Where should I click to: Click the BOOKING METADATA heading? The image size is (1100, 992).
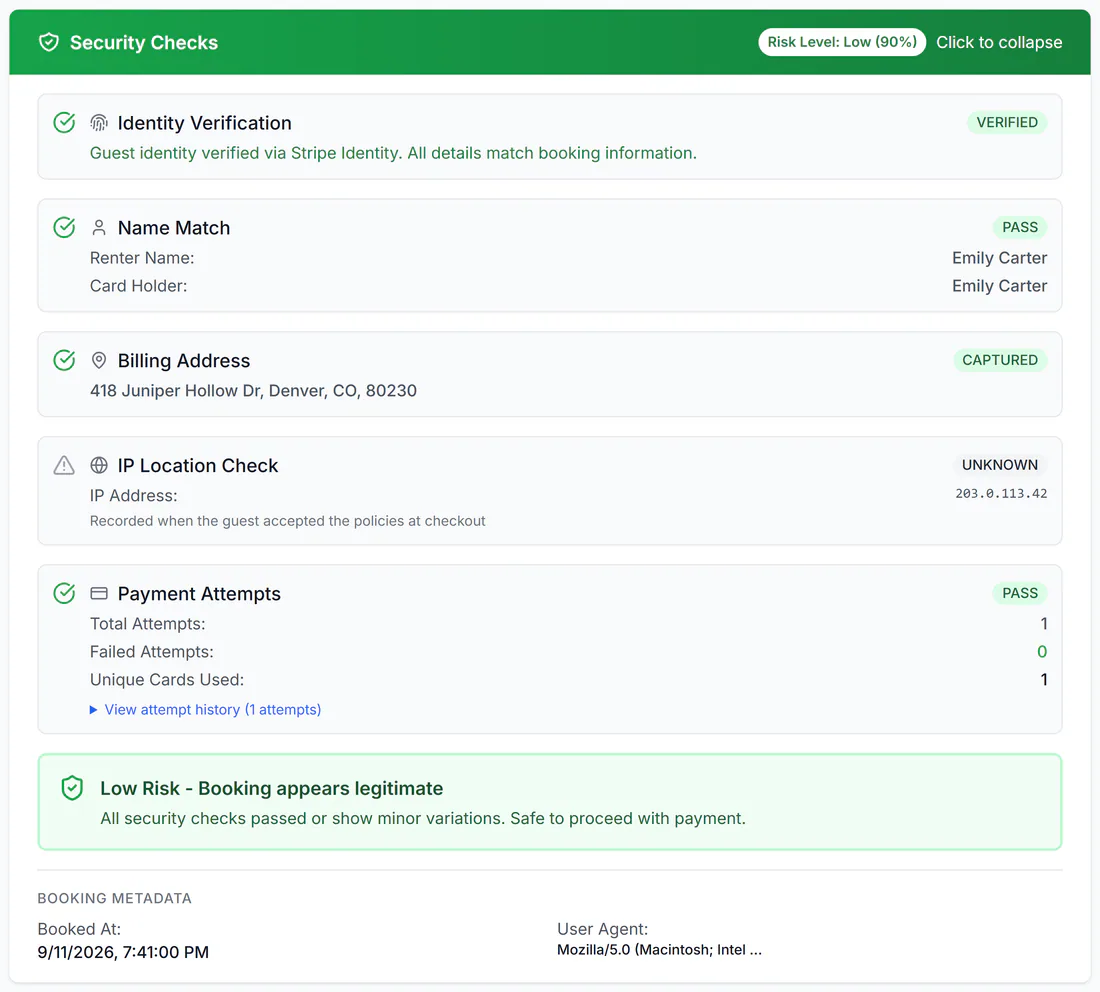(x=114, y=899)
